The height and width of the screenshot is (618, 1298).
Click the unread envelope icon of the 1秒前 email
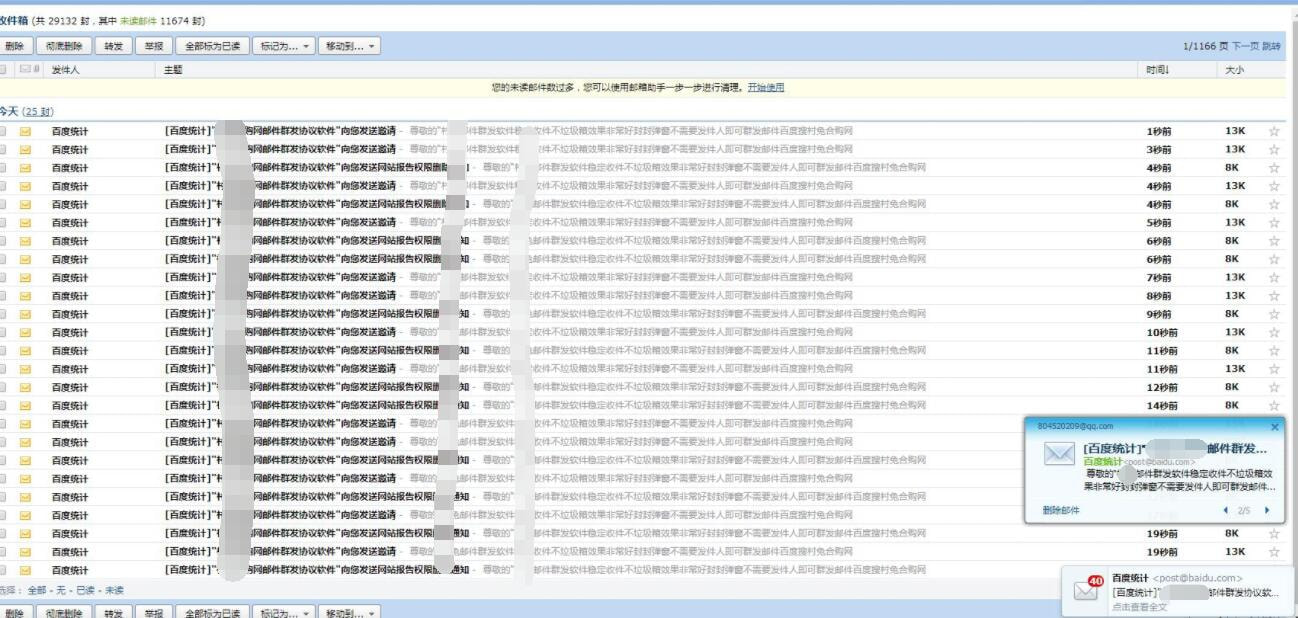coord(26,131)
